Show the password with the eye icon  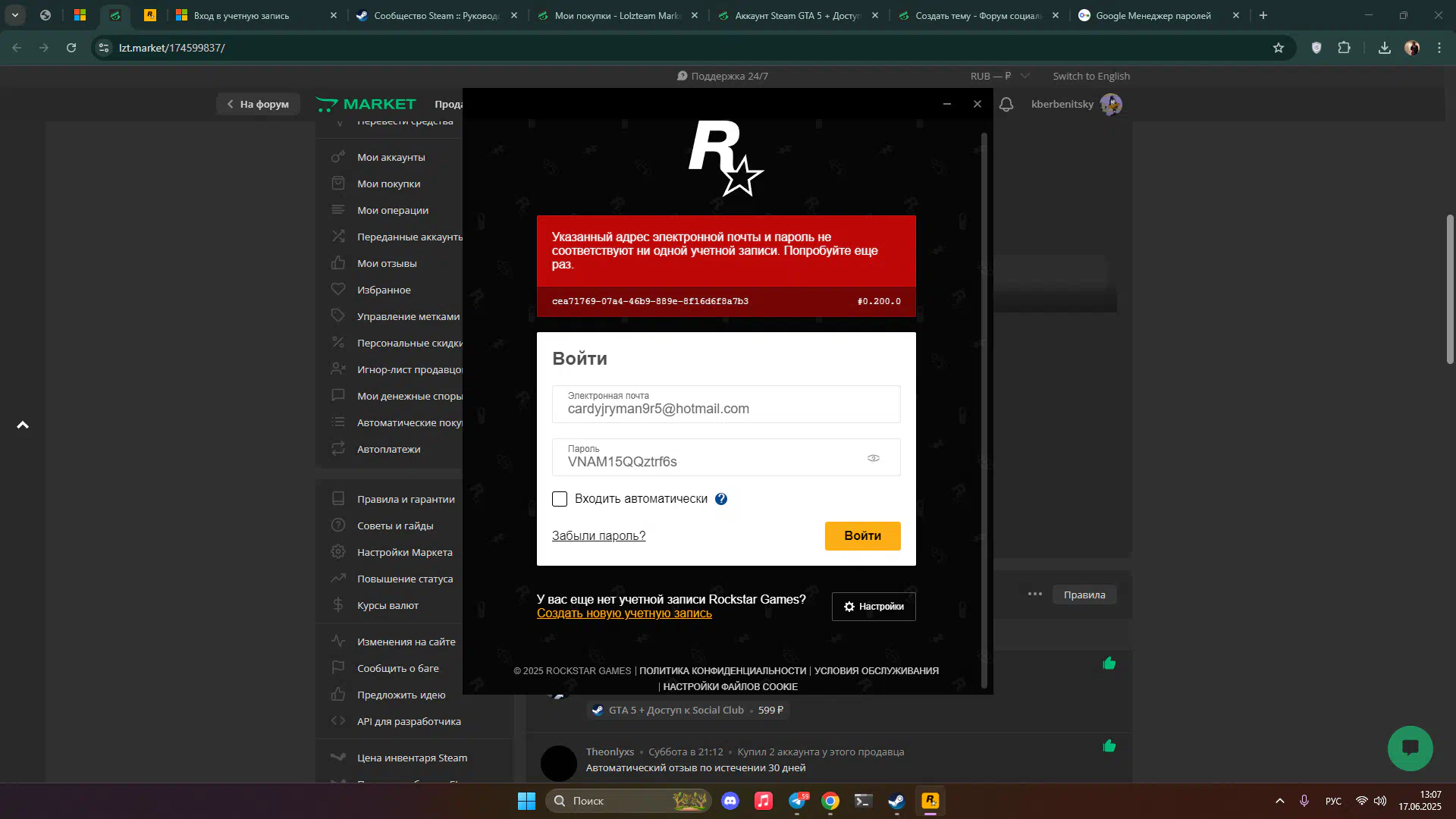pos(874,458)
